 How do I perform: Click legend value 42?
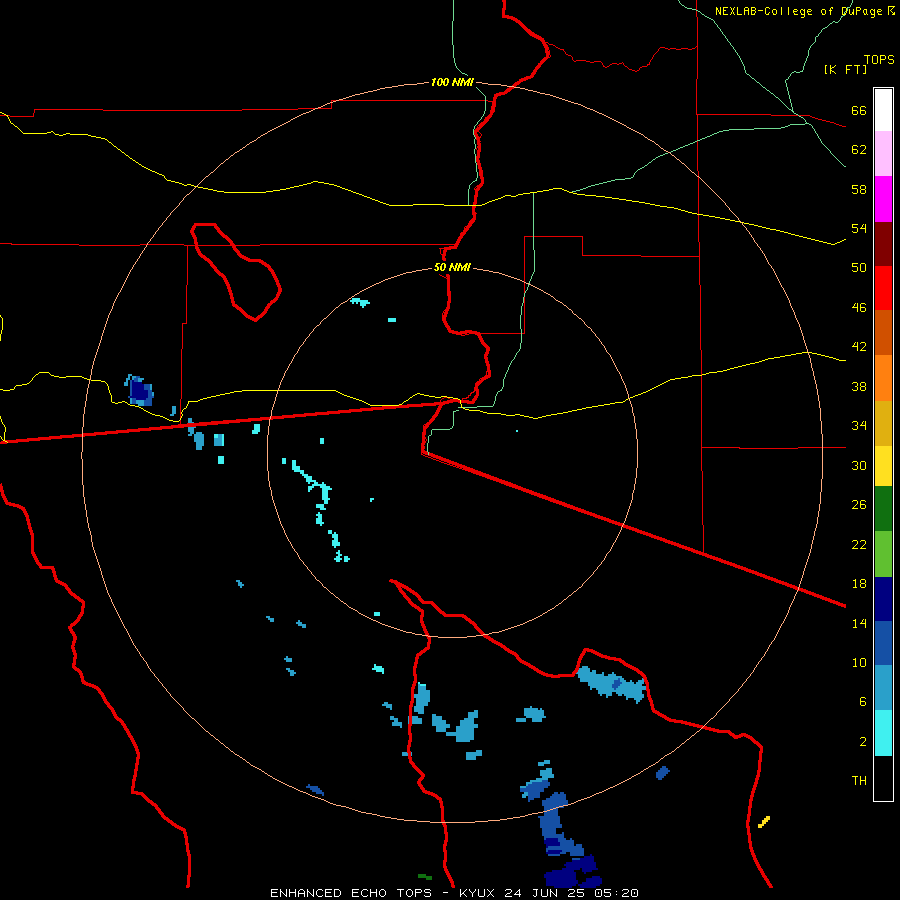[x=859, y=347]
